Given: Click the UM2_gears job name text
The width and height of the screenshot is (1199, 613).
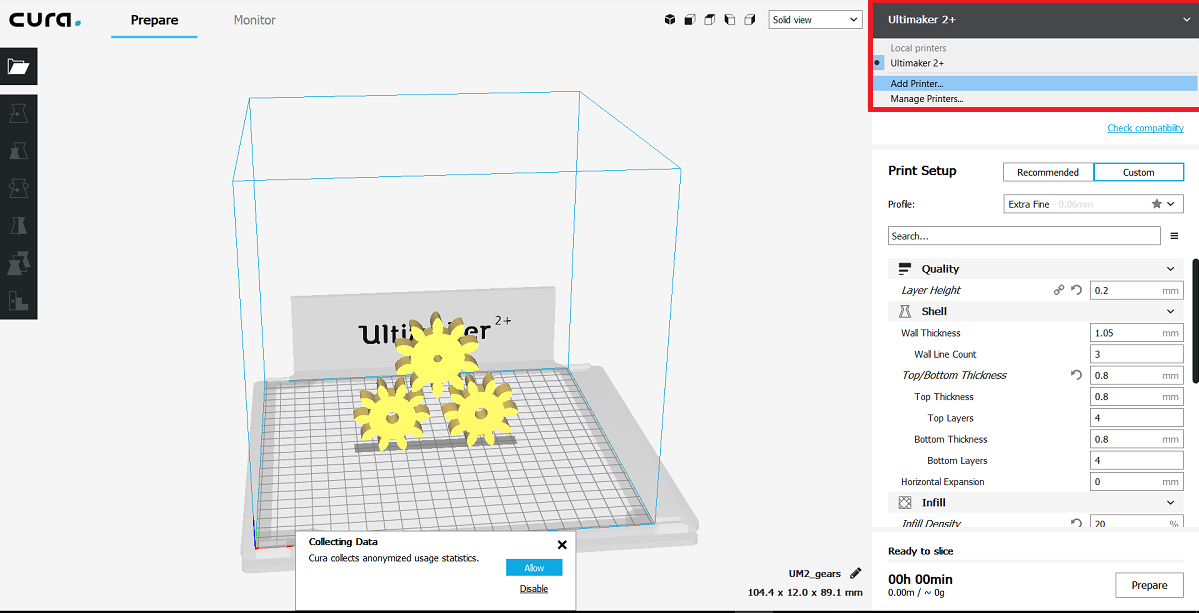Looking at the screenshot, I should coord(815,573).
